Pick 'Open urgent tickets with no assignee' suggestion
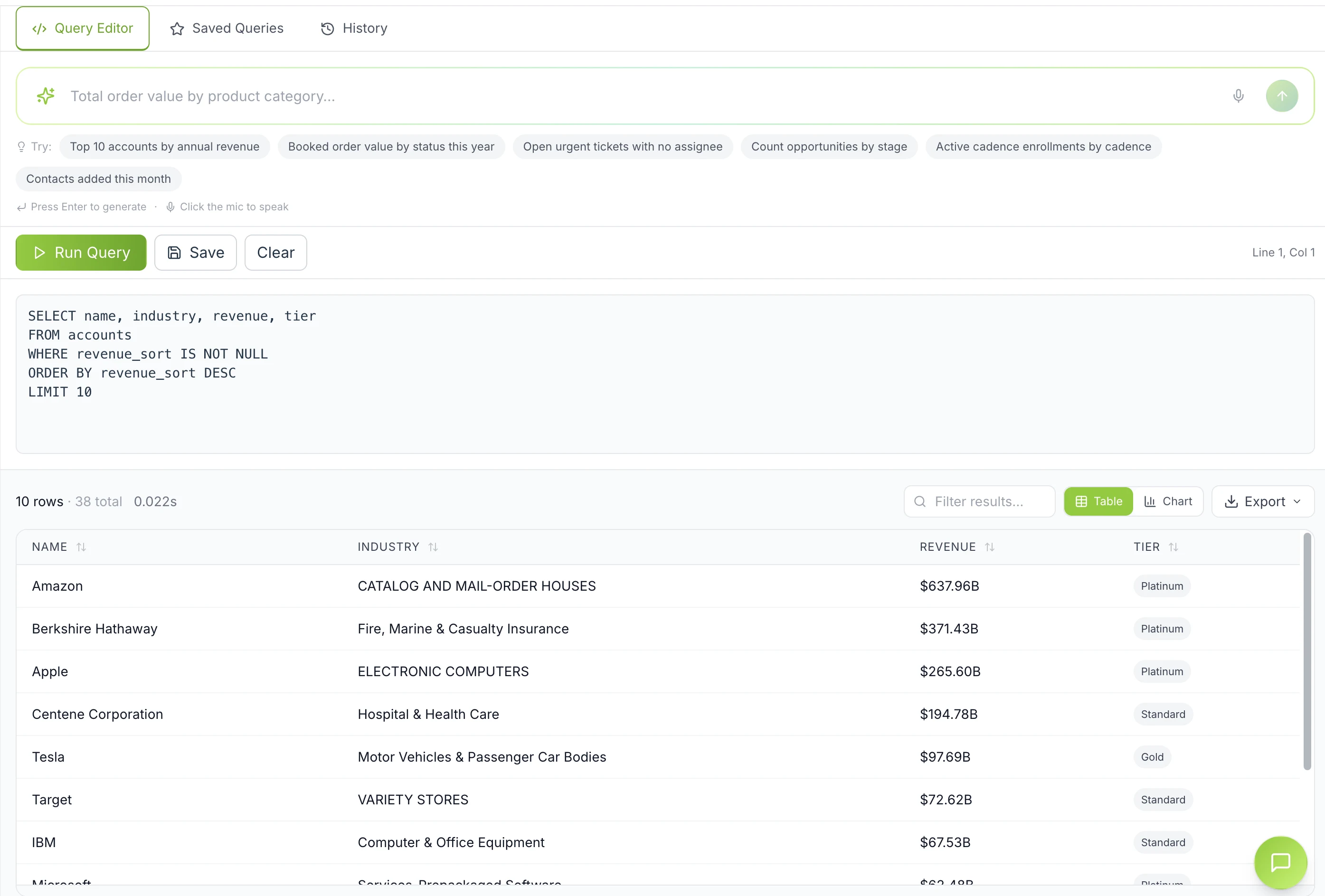Screen dimensions: 1325x896 pyautogui.click(x=623, y=146)
